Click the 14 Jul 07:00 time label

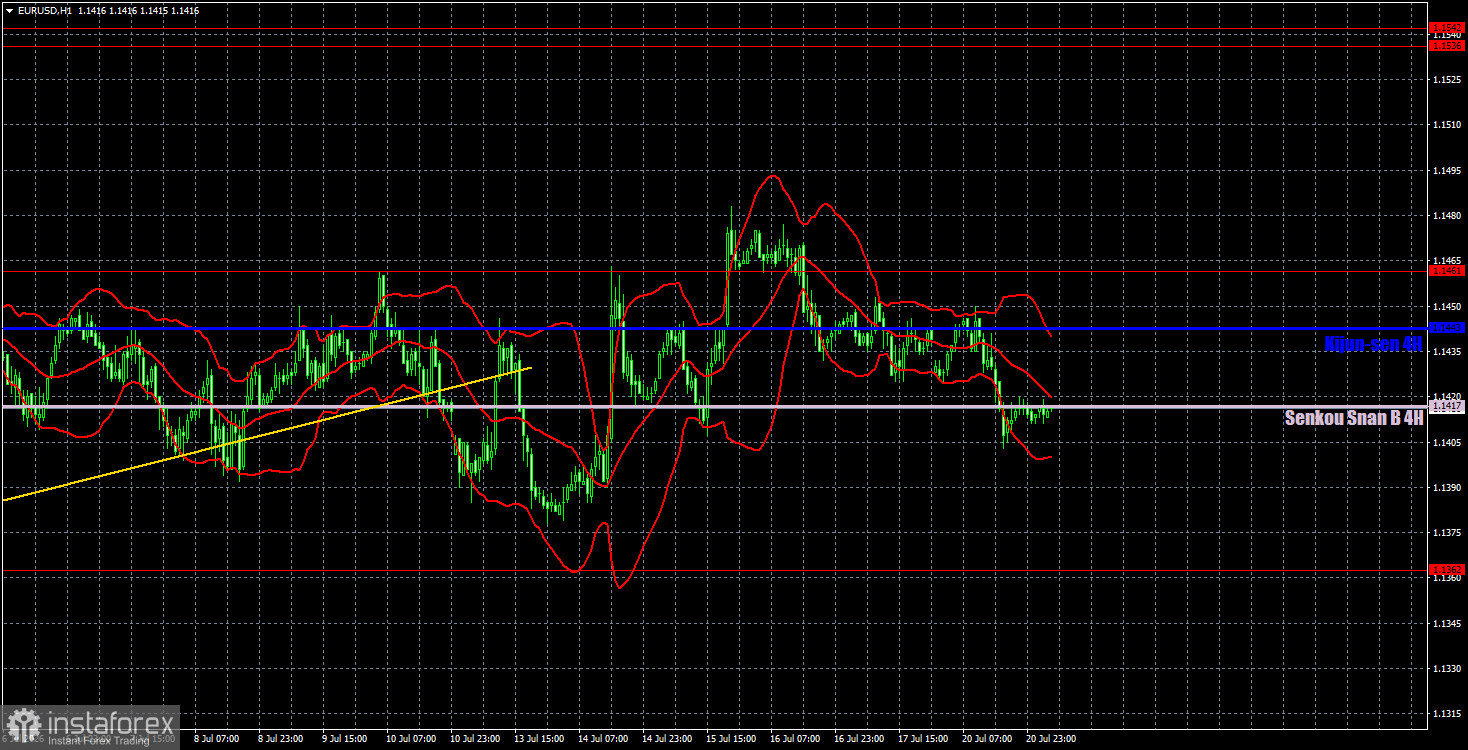[601, 739]
